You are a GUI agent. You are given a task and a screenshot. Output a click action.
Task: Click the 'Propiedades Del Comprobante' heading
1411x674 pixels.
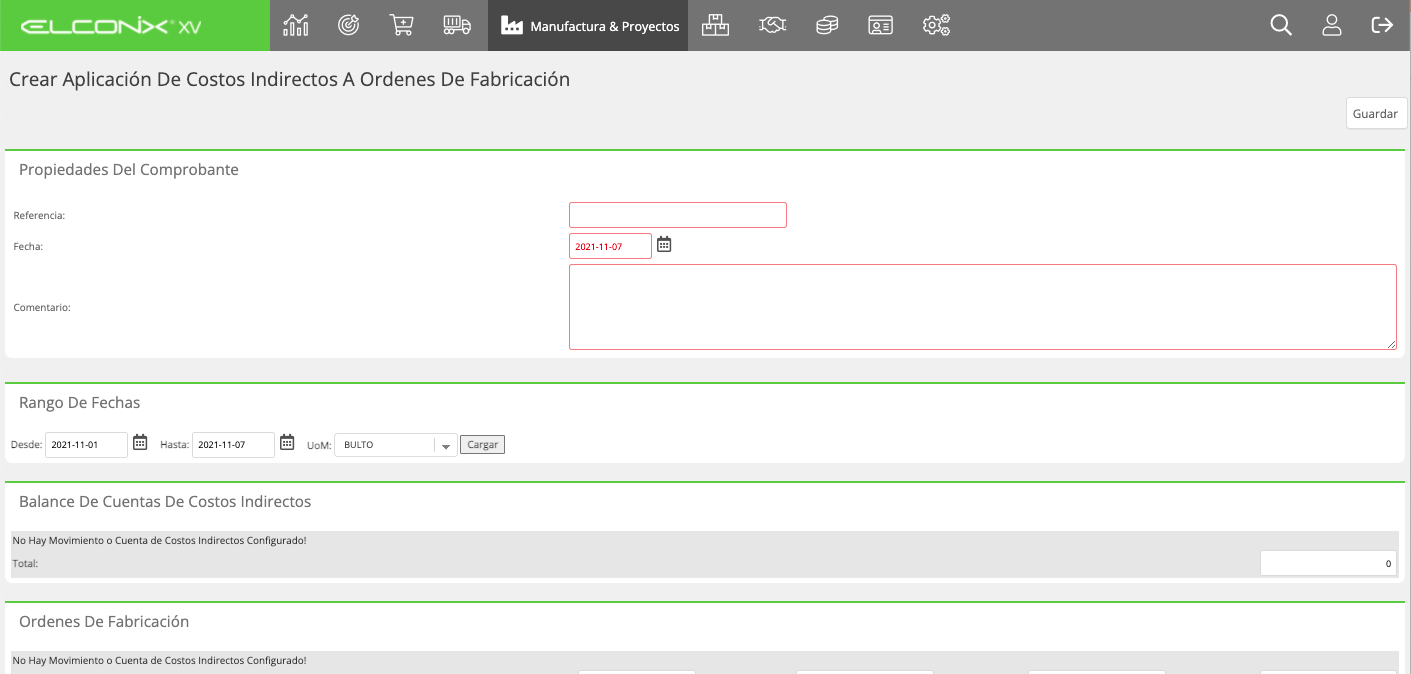[129, 170]
